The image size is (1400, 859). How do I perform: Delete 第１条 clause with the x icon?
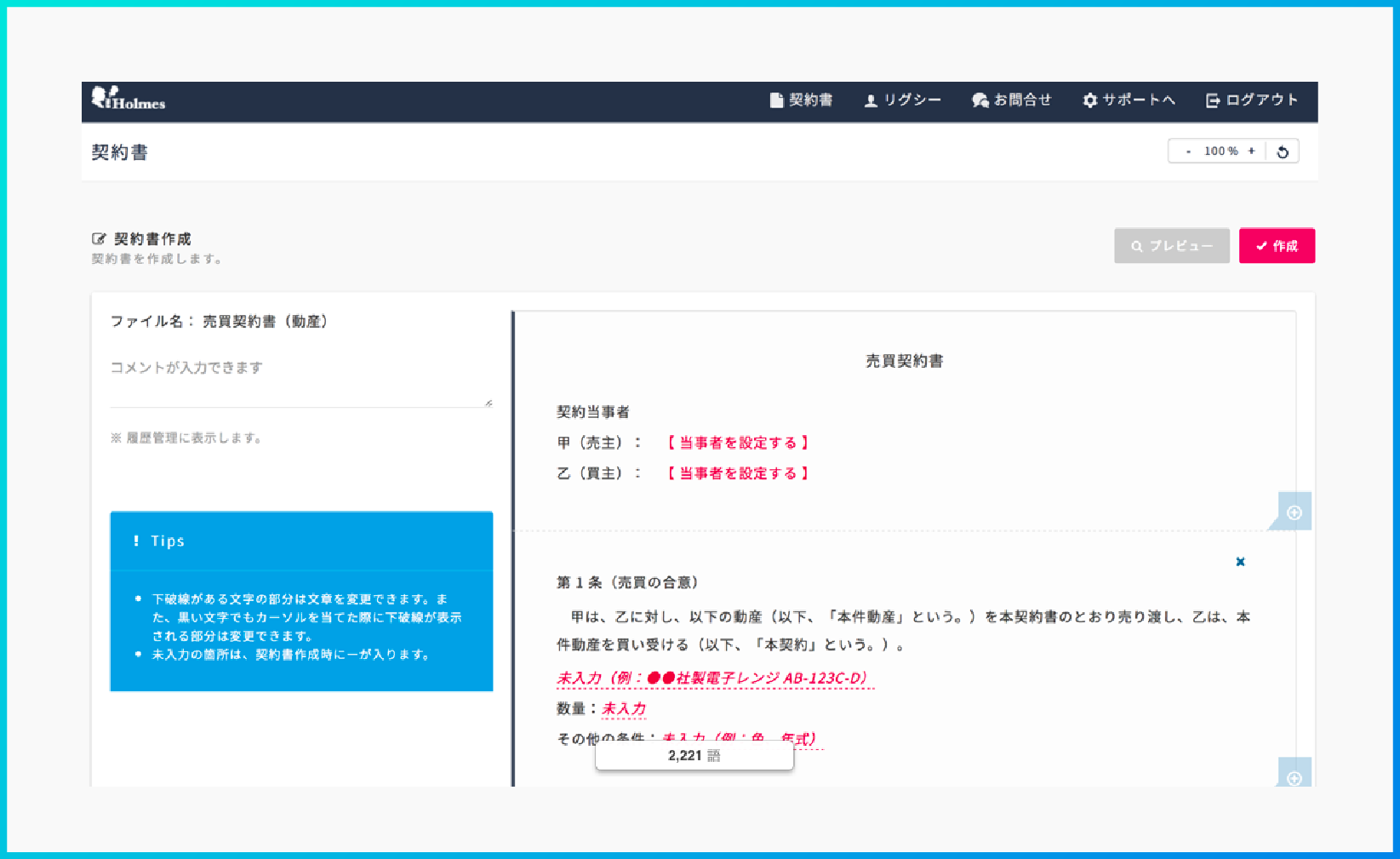pyautogui.click(x=1240, y=562)
